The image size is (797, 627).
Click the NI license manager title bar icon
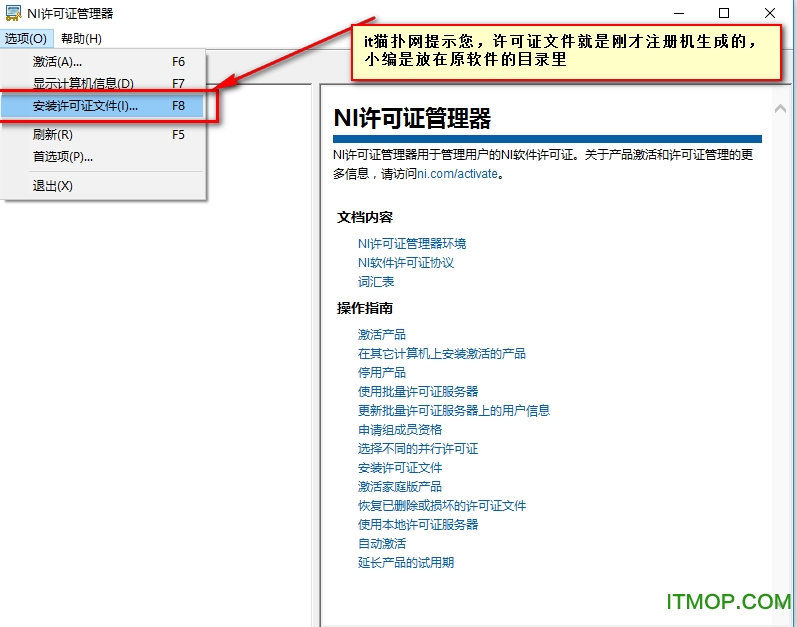point(13,13)
